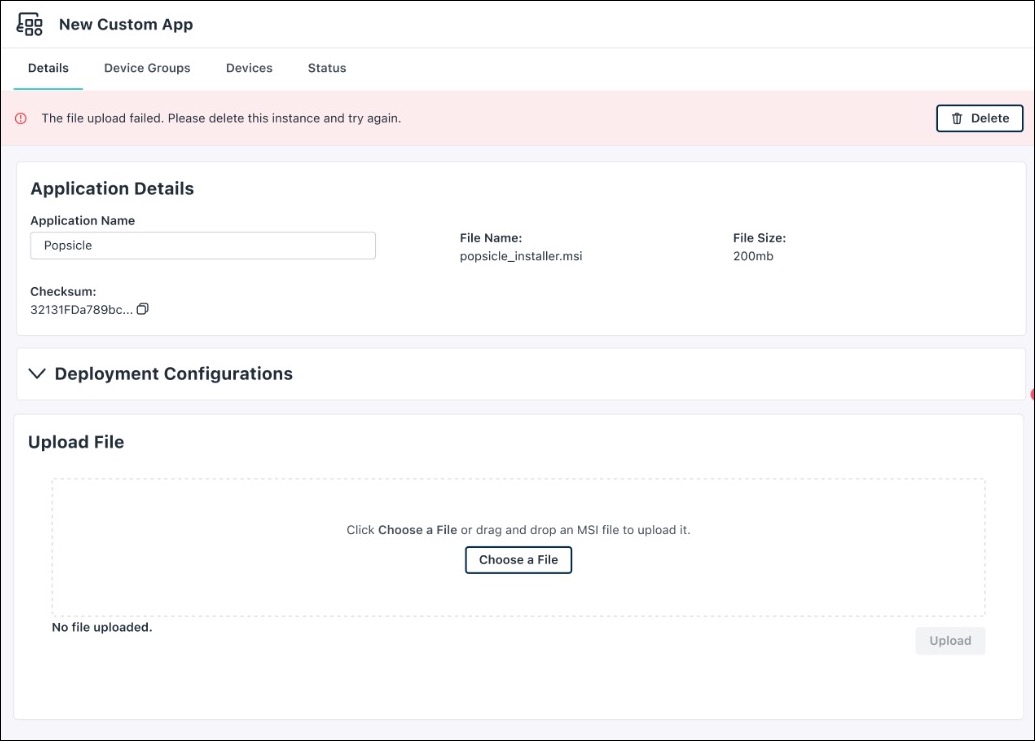View the Status tab

[327, 68]
